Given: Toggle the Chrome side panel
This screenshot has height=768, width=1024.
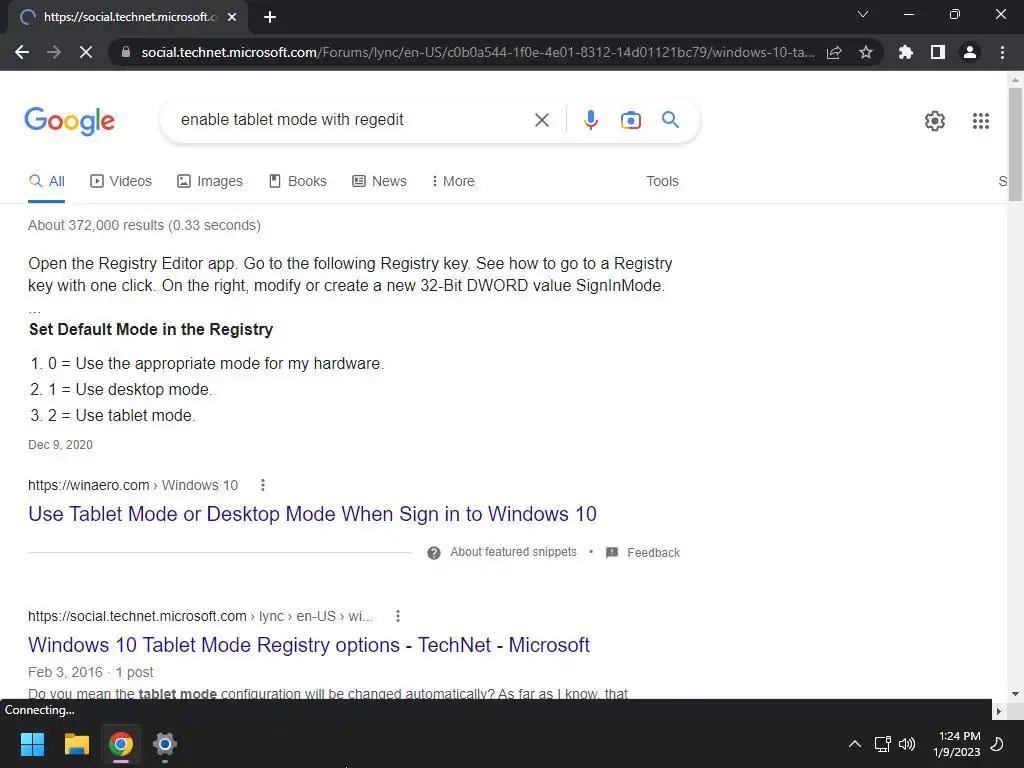Looking at the screenshot, I should click(x=938, y=52).
